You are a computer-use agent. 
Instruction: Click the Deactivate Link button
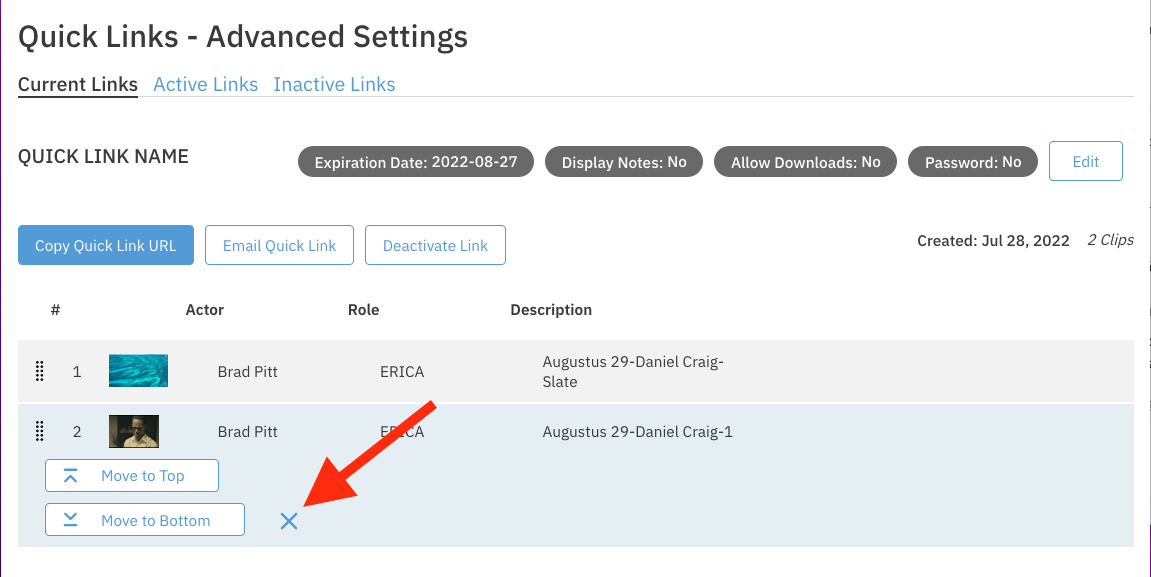point(435,246)
